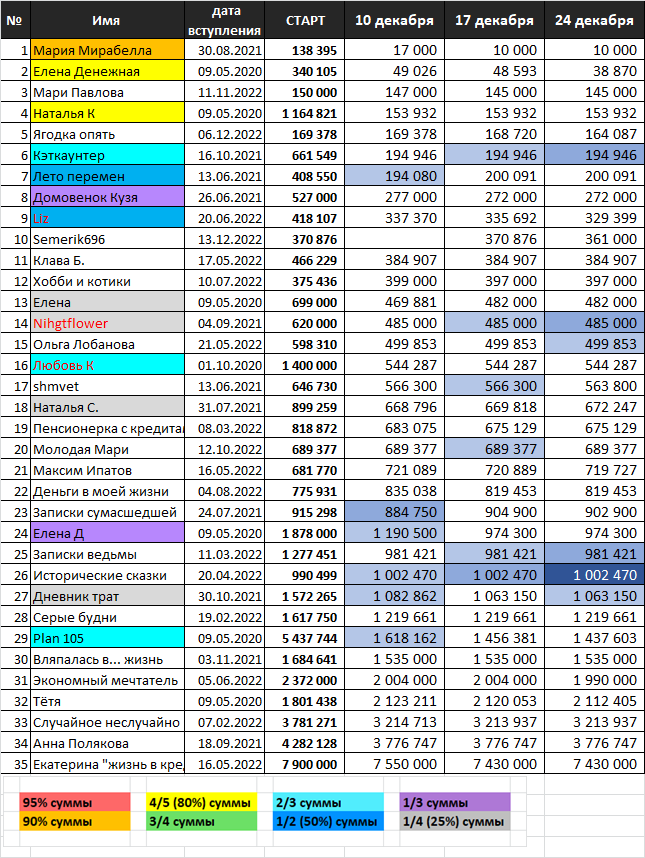Click the value '1 190 500'

pos(394,533)
